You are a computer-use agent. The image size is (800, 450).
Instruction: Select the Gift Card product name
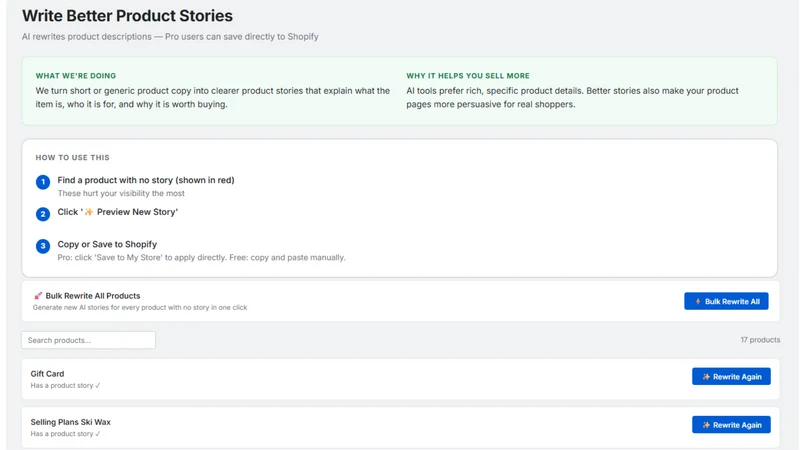click(47, 373)
